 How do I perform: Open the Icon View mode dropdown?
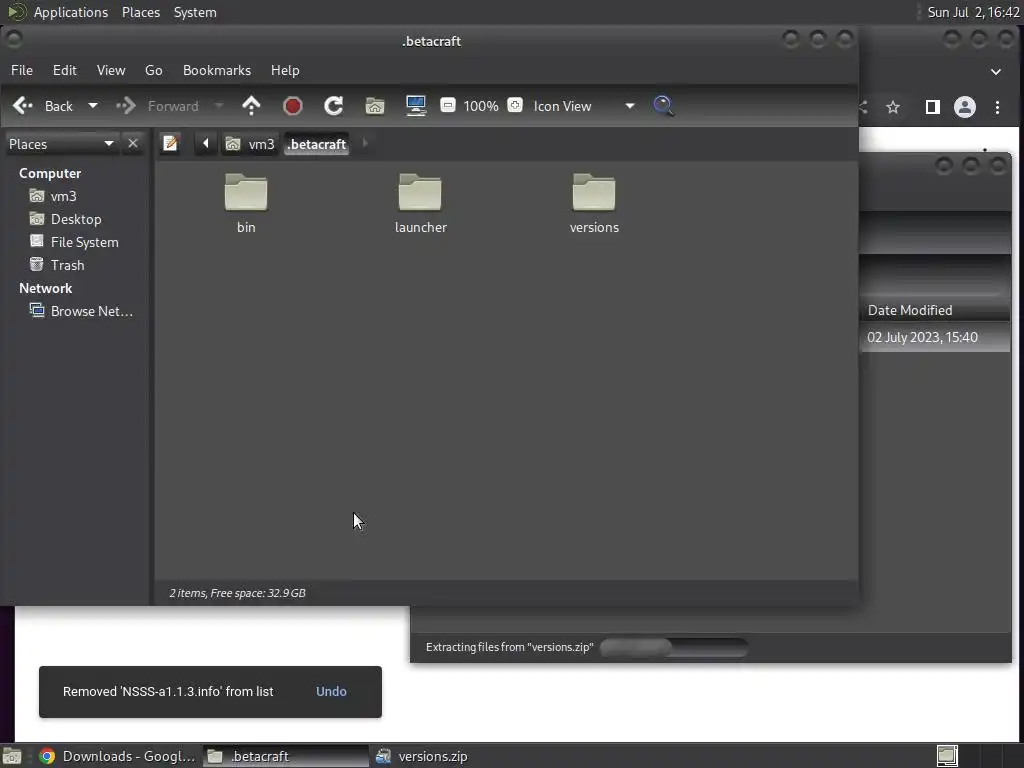[583, 106]
